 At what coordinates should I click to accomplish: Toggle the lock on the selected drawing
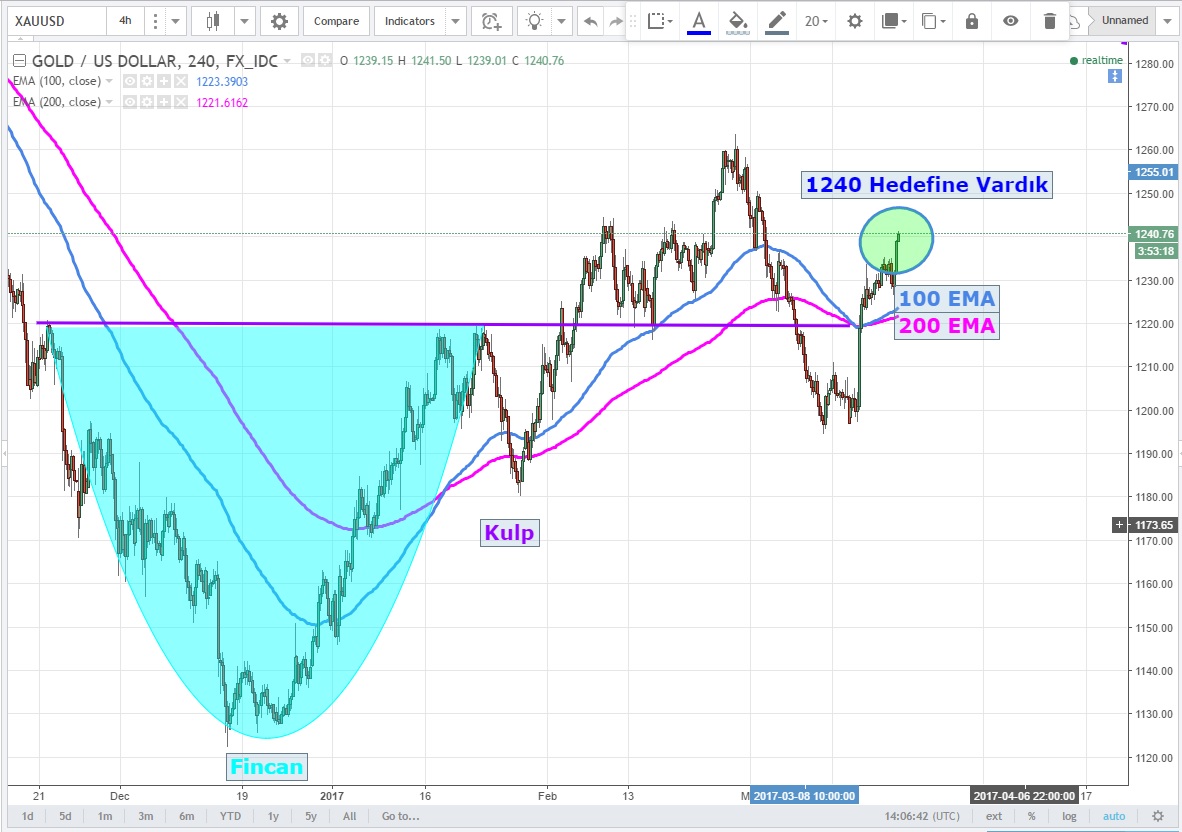point(972,21)
